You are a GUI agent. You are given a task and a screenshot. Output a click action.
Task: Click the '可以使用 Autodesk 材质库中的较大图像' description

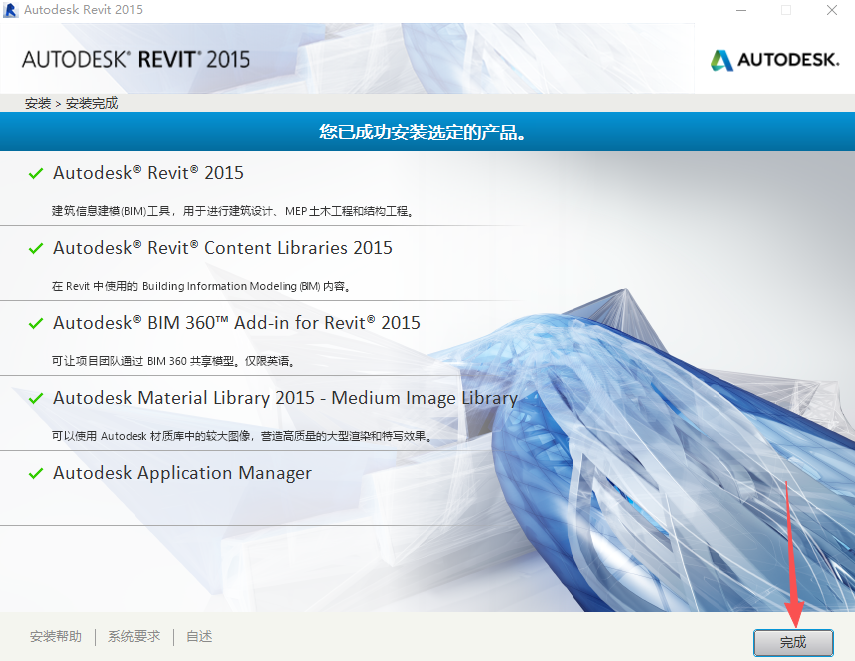click(x=242, y=436)
